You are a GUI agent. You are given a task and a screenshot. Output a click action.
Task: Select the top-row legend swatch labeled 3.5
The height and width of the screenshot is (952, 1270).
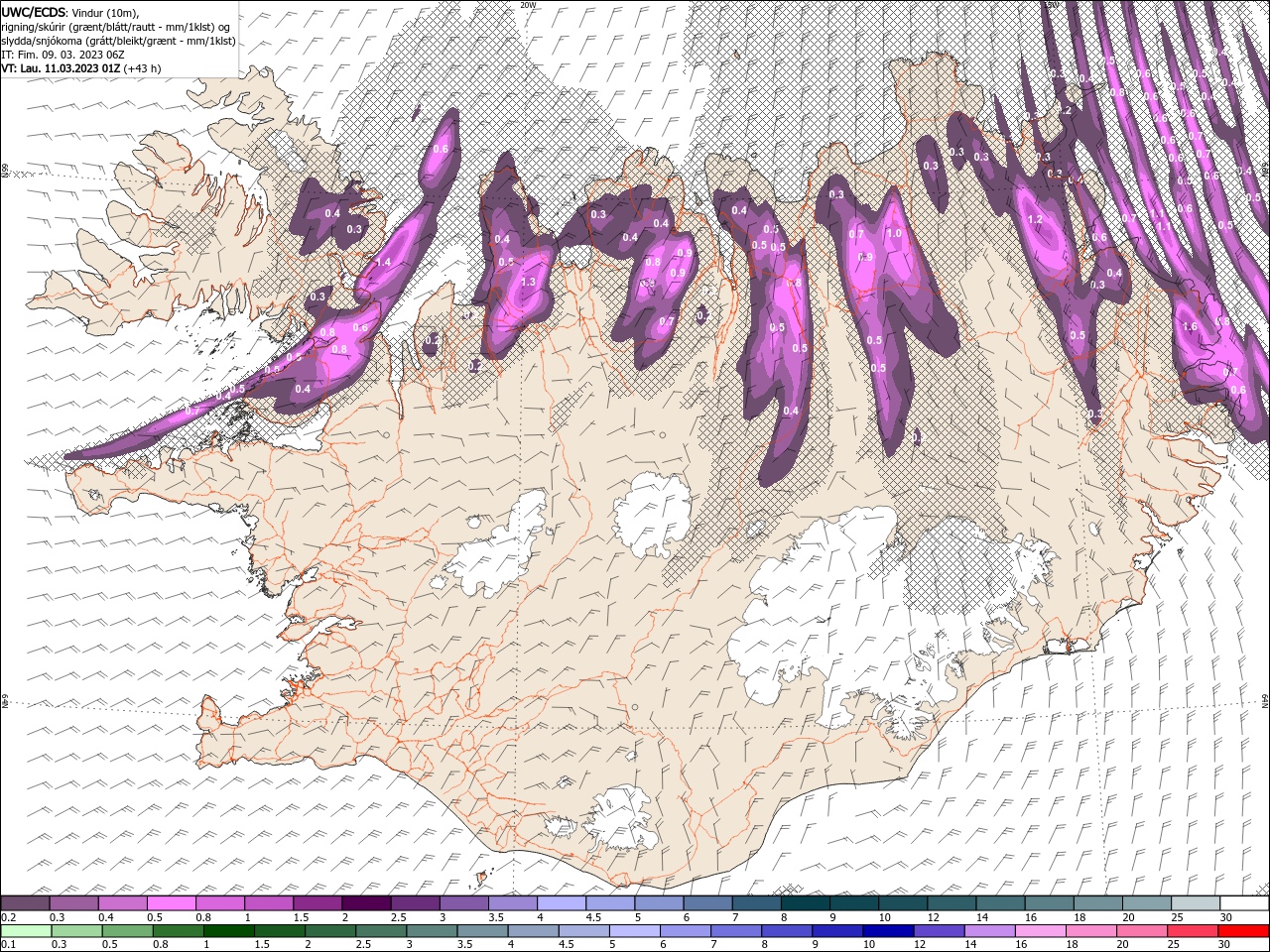(512, 903)
